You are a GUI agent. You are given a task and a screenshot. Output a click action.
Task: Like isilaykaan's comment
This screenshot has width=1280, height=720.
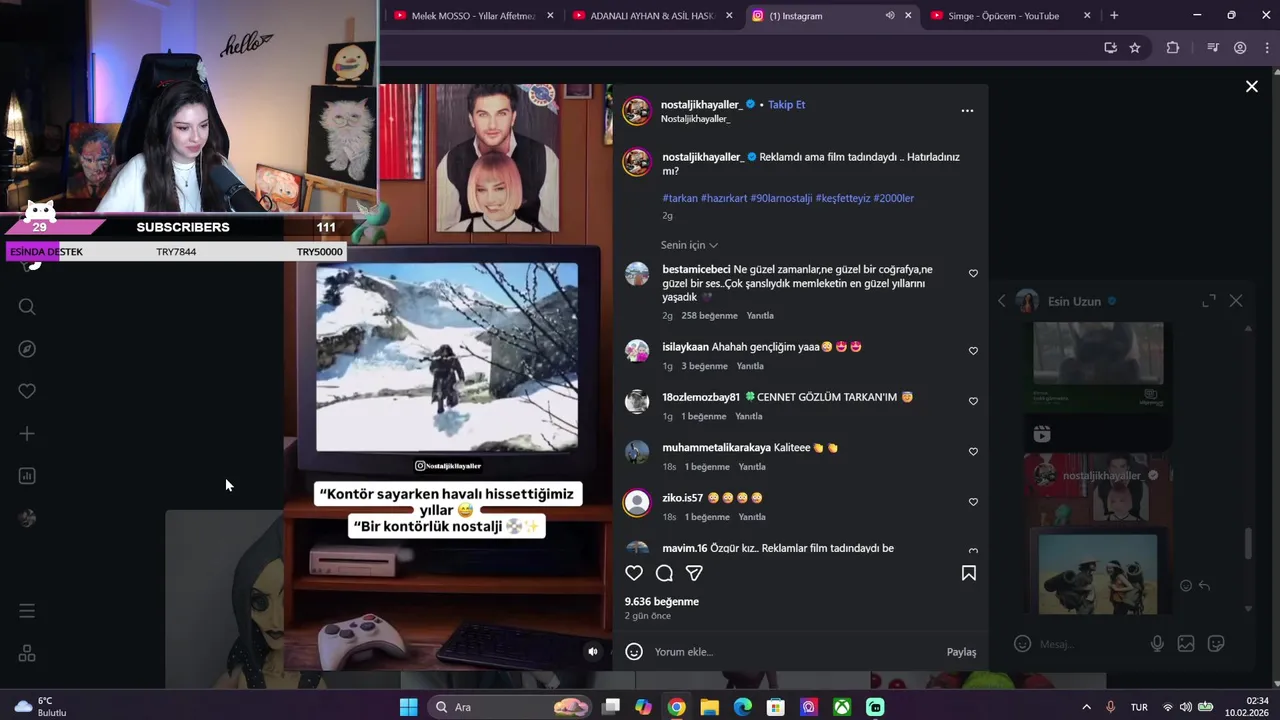[973, 351]
